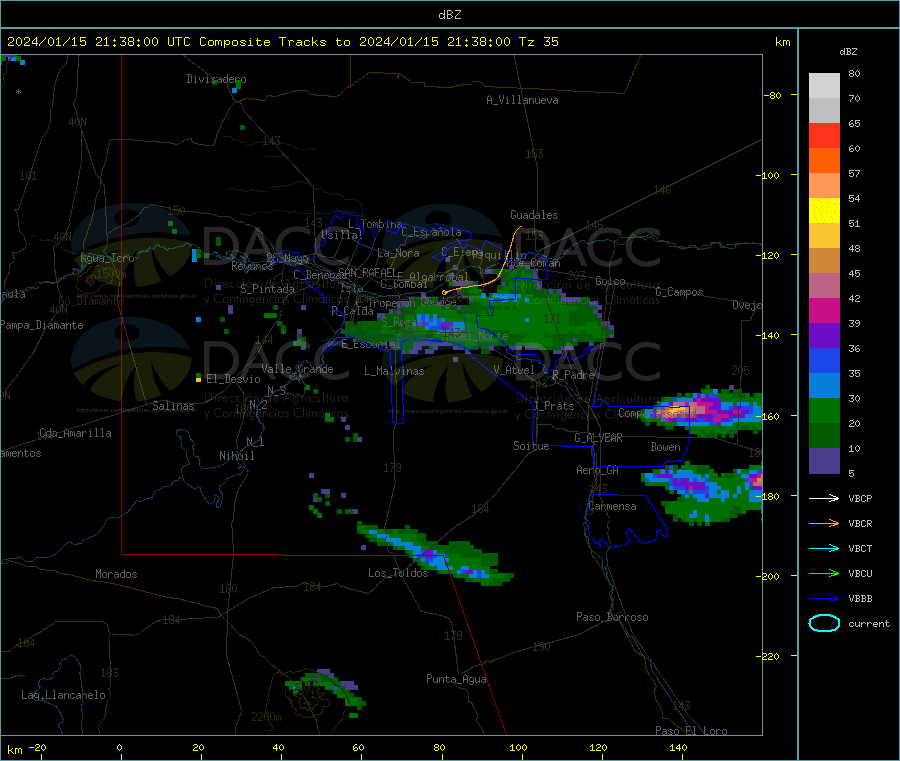Image resolution: width=900 pixels, height=761 pixels.
Task: Click the 'Paso_El_Loro' map label
Action: [x=691, y=731]
